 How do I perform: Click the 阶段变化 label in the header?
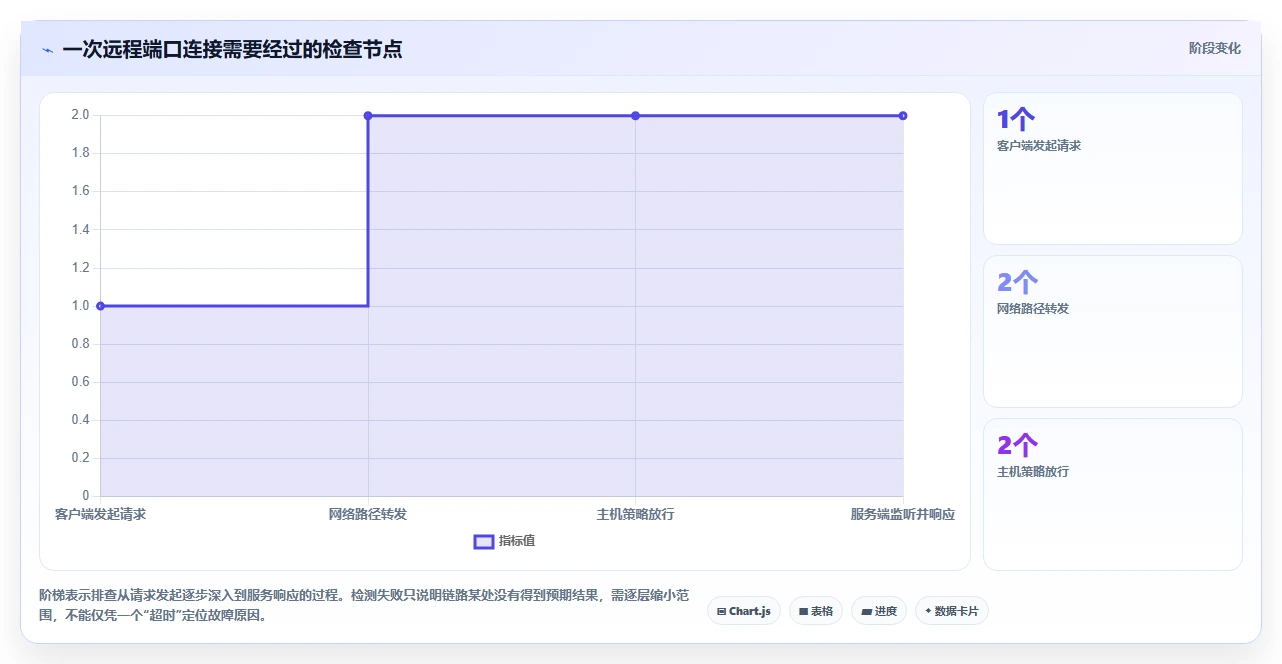coord(1215,48)
